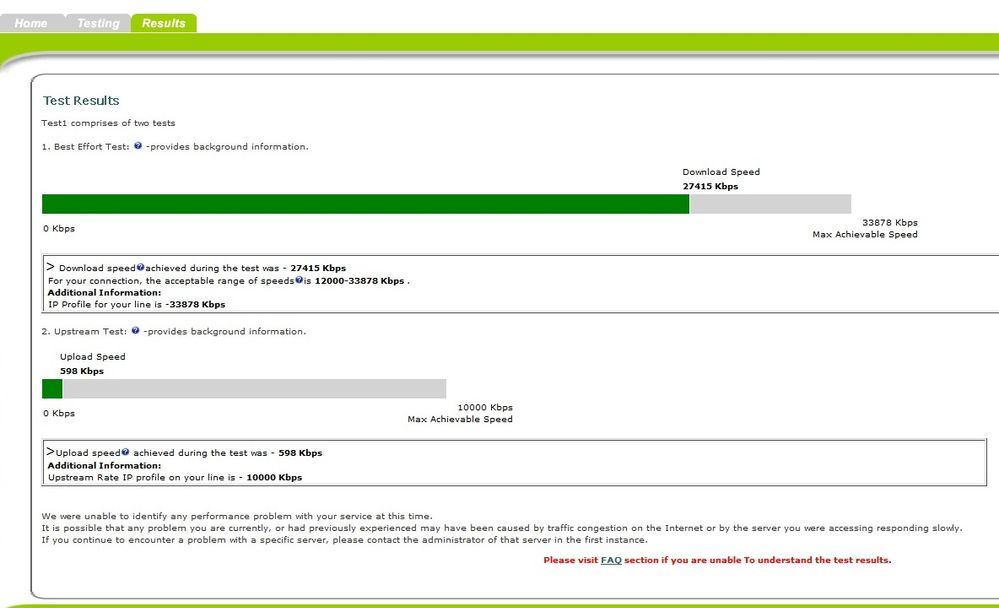The width and height of the screenshot is (999, 608).
Task: Click help icon after Download speed
Action: coord(140,267)
